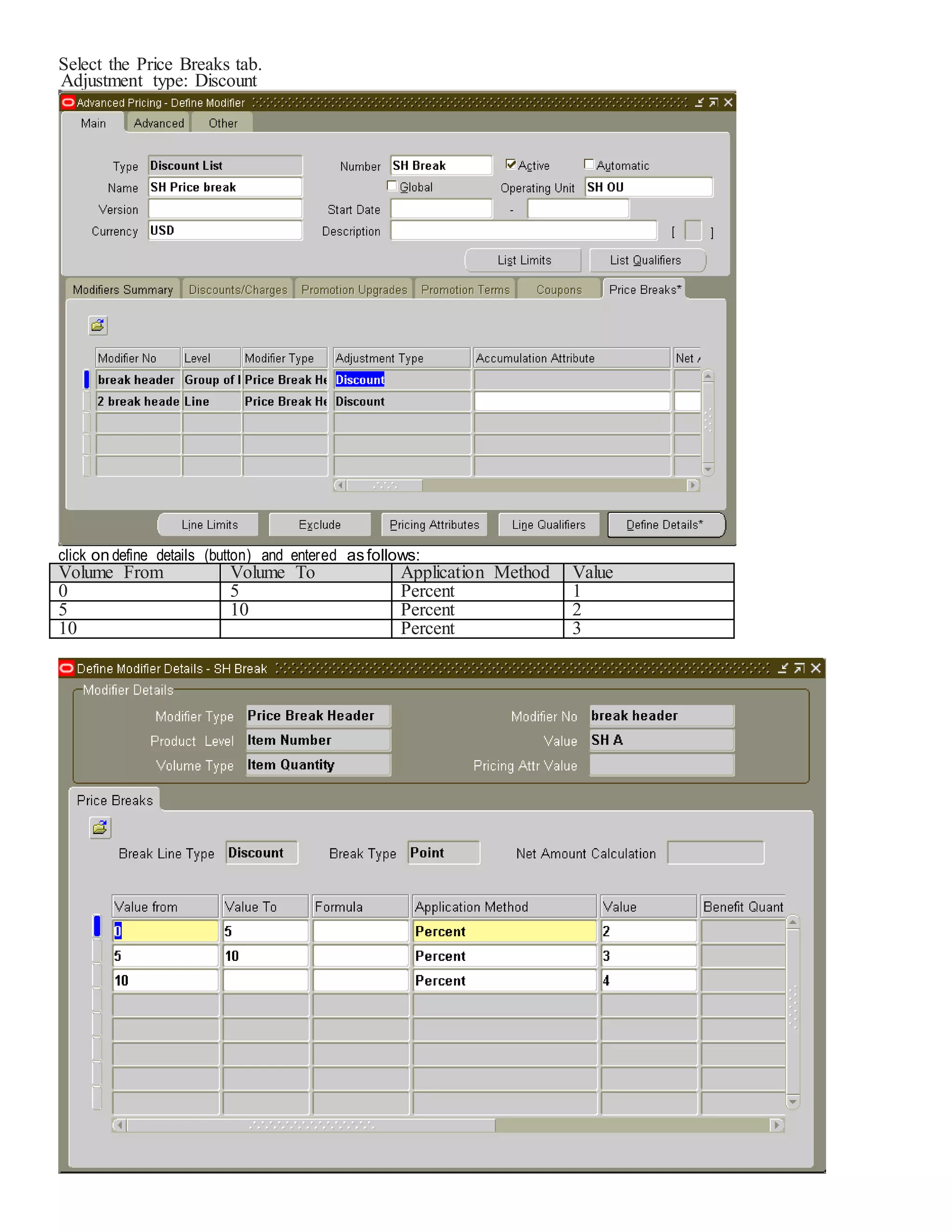The image size is (952, 1232).
Task: Click the Define Details* button
Action: (666, 524)
